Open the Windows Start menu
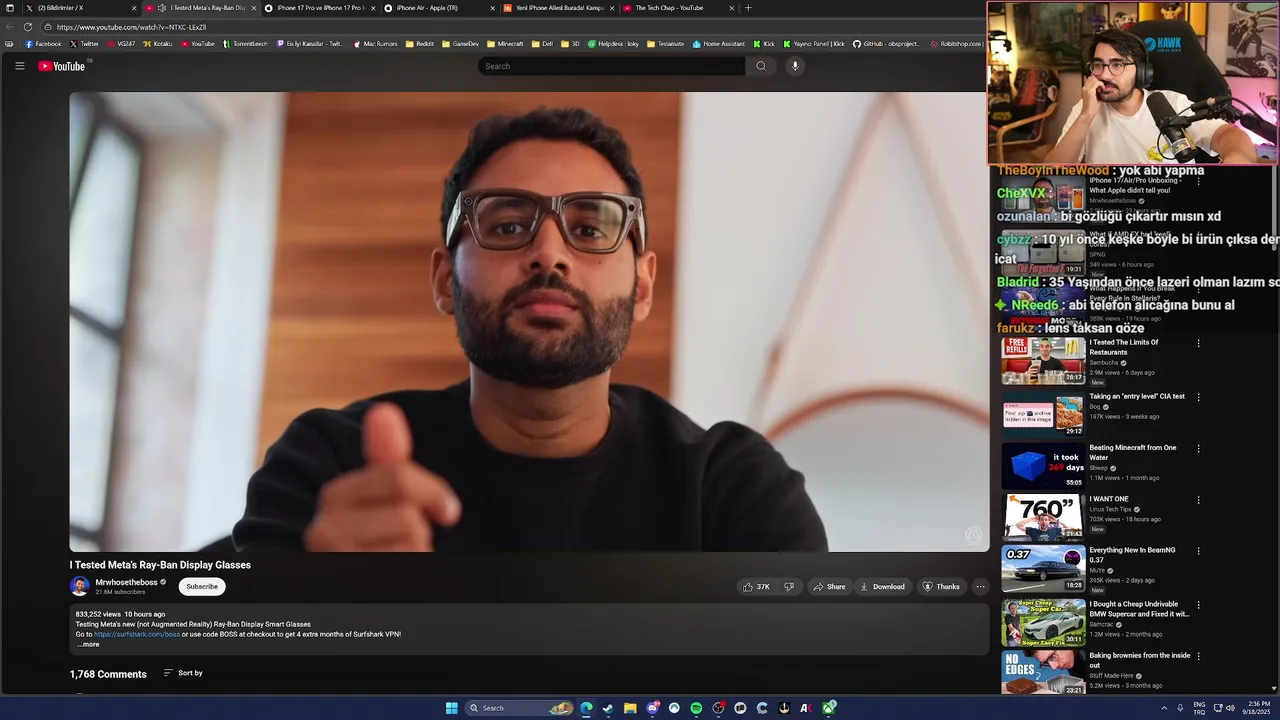 451,708
